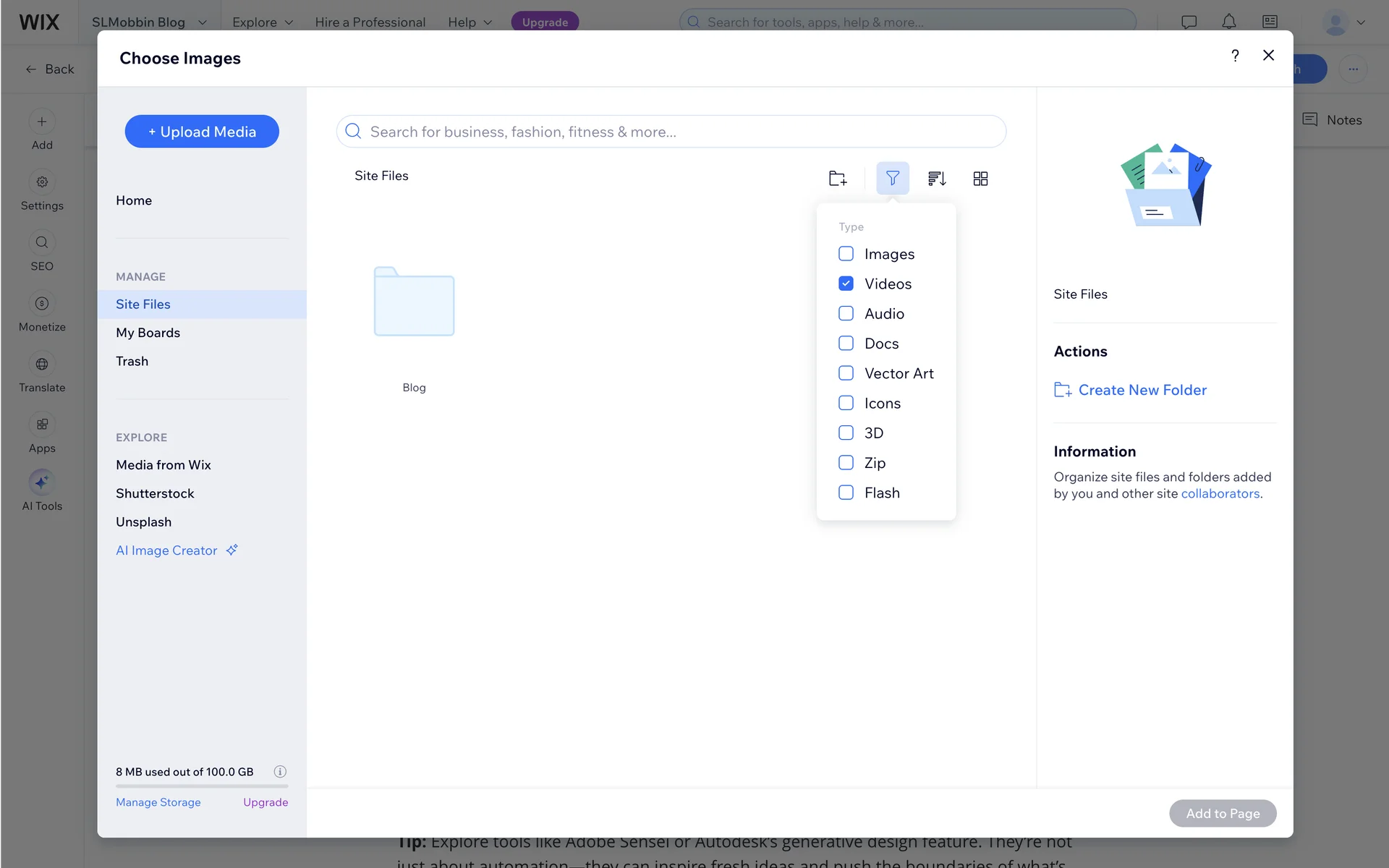Screen dimensions: 1389x868
Task: Open notifications bell icon
Action: coord(1228,22)
